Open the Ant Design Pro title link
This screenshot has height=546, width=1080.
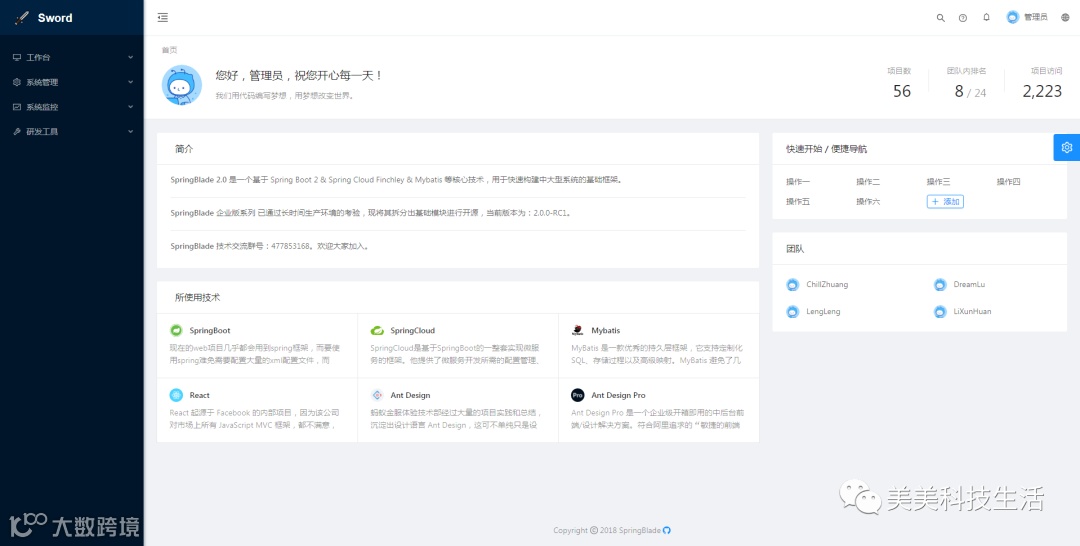click(619, 395)
